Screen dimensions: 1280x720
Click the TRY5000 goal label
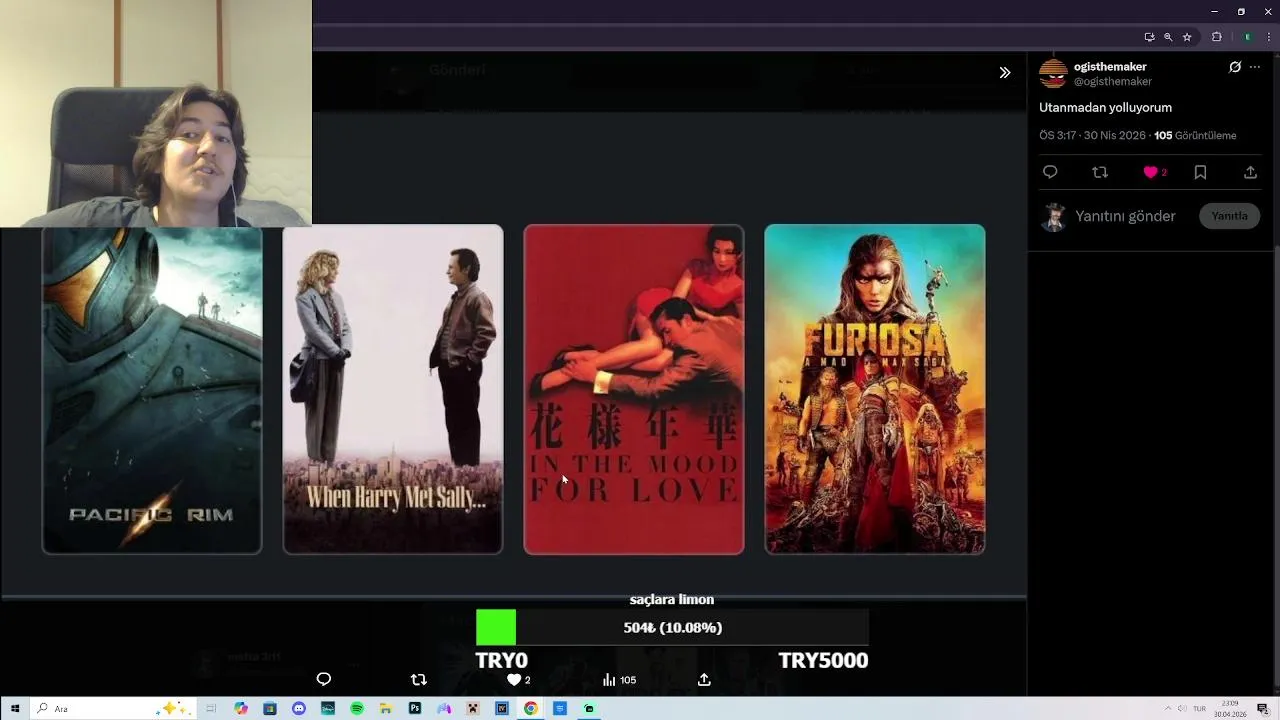823,661
